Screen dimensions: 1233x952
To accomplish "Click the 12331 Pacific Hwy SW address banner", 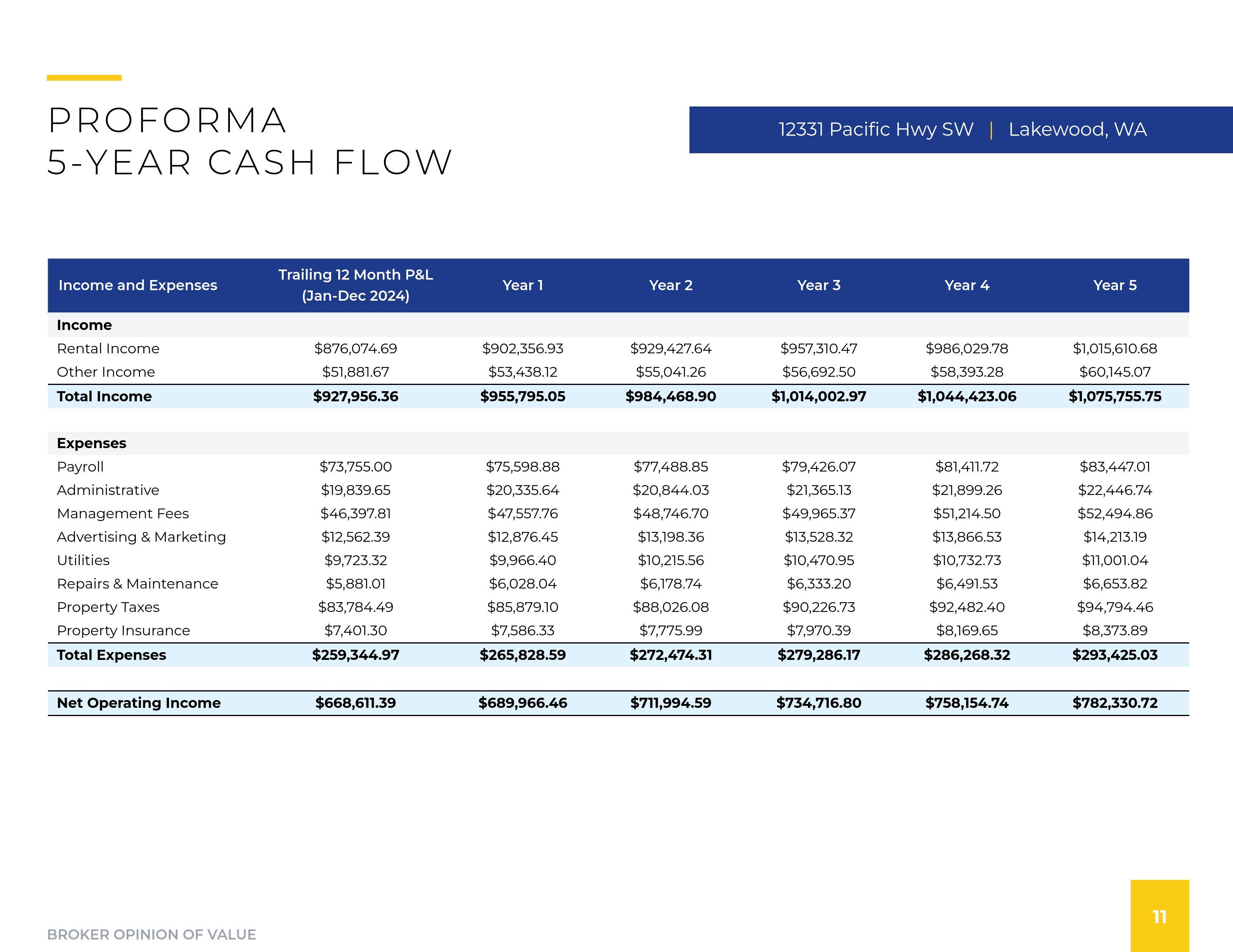I will tap(961, 130).
